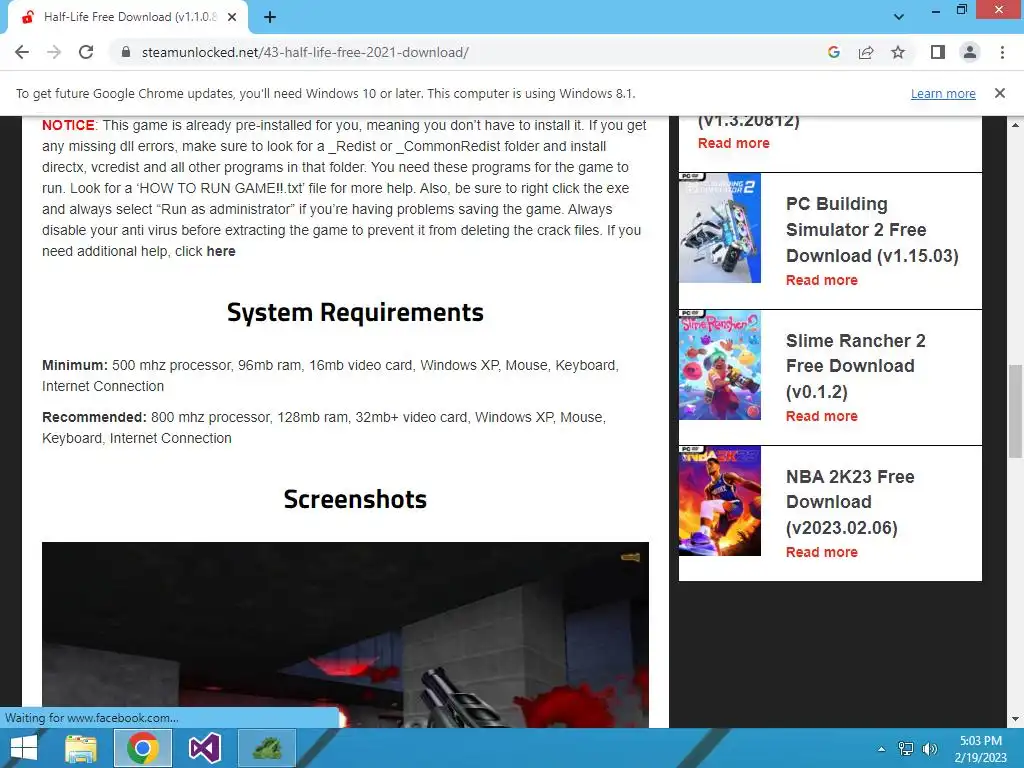
Task: Open the taskbar clock and date
Action: pyautogui.click(x=980, y=749)
